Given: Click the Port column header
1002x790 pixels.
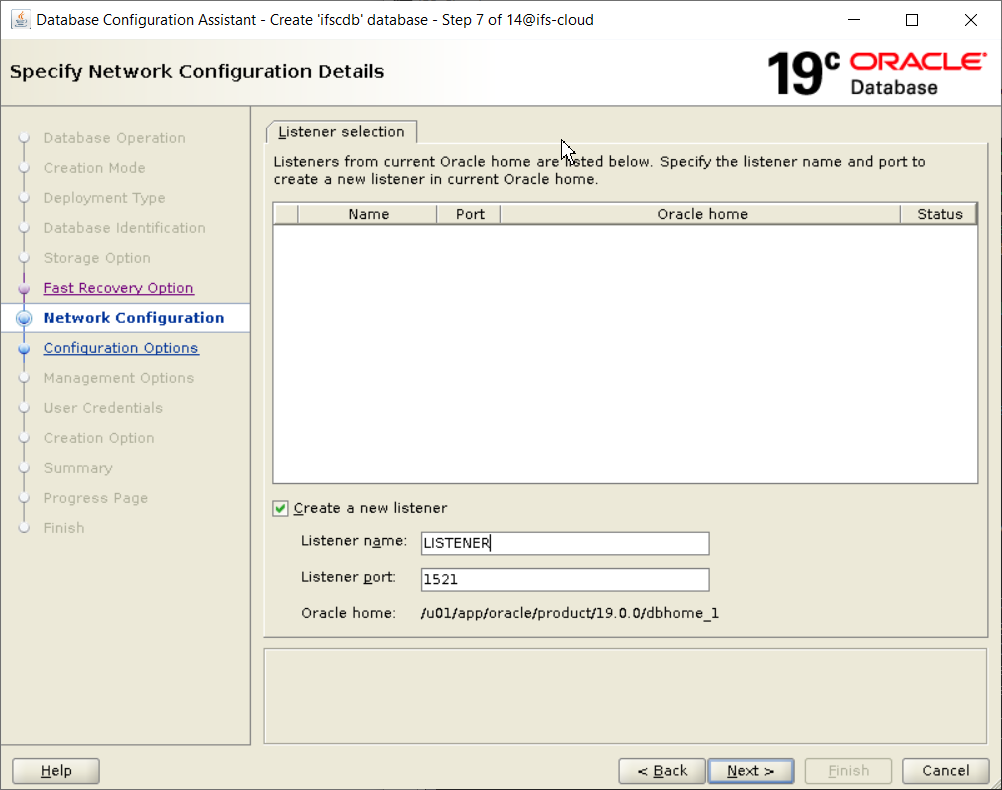Looking at the screenshot, I should [470, 214].
